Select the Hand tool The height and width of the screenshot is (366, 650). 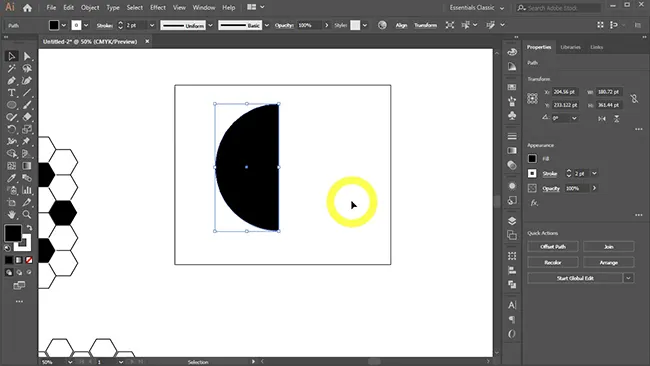12,215
